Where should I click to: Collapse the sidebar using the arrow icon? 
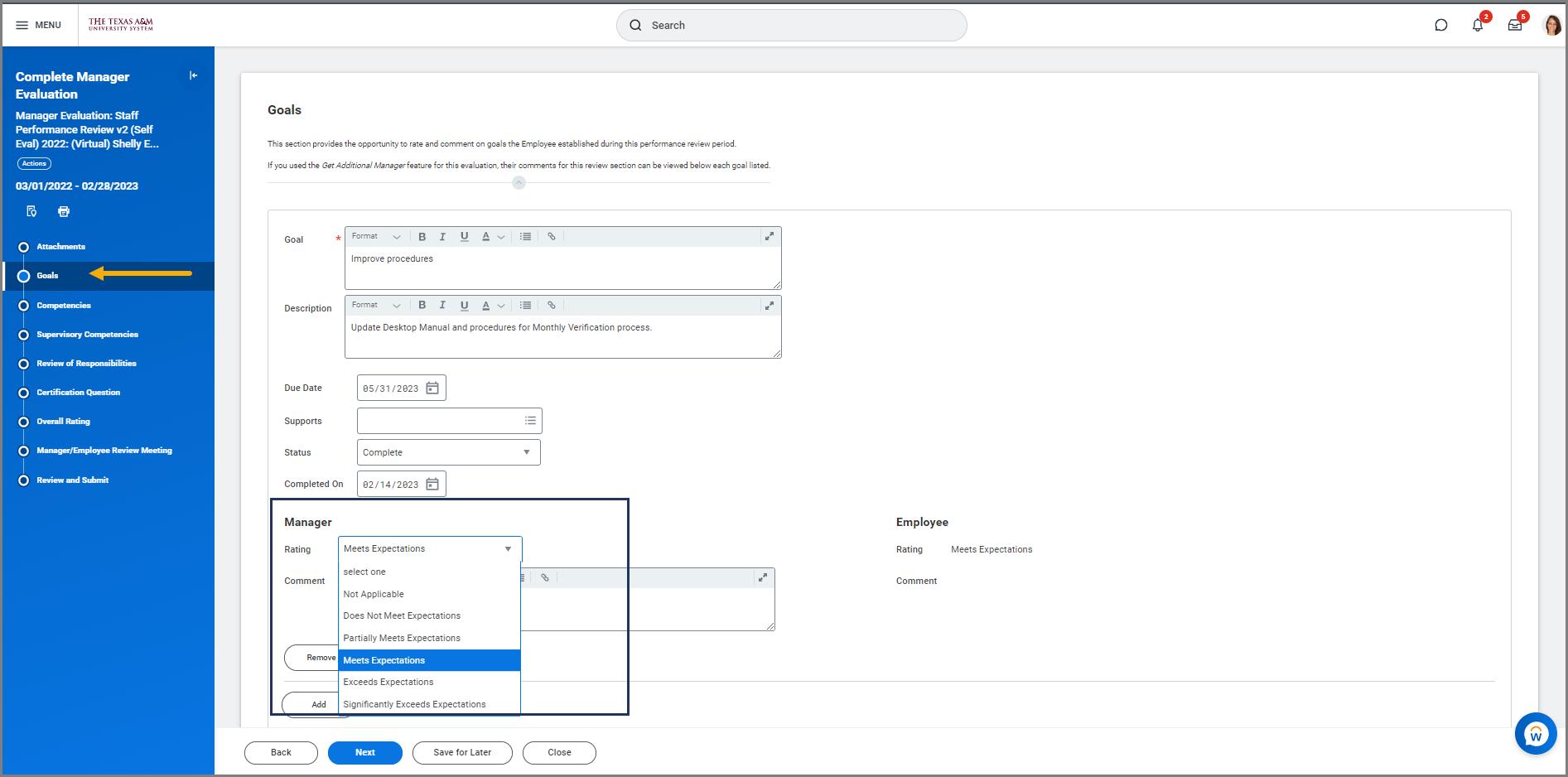click(x=193, y=76)
